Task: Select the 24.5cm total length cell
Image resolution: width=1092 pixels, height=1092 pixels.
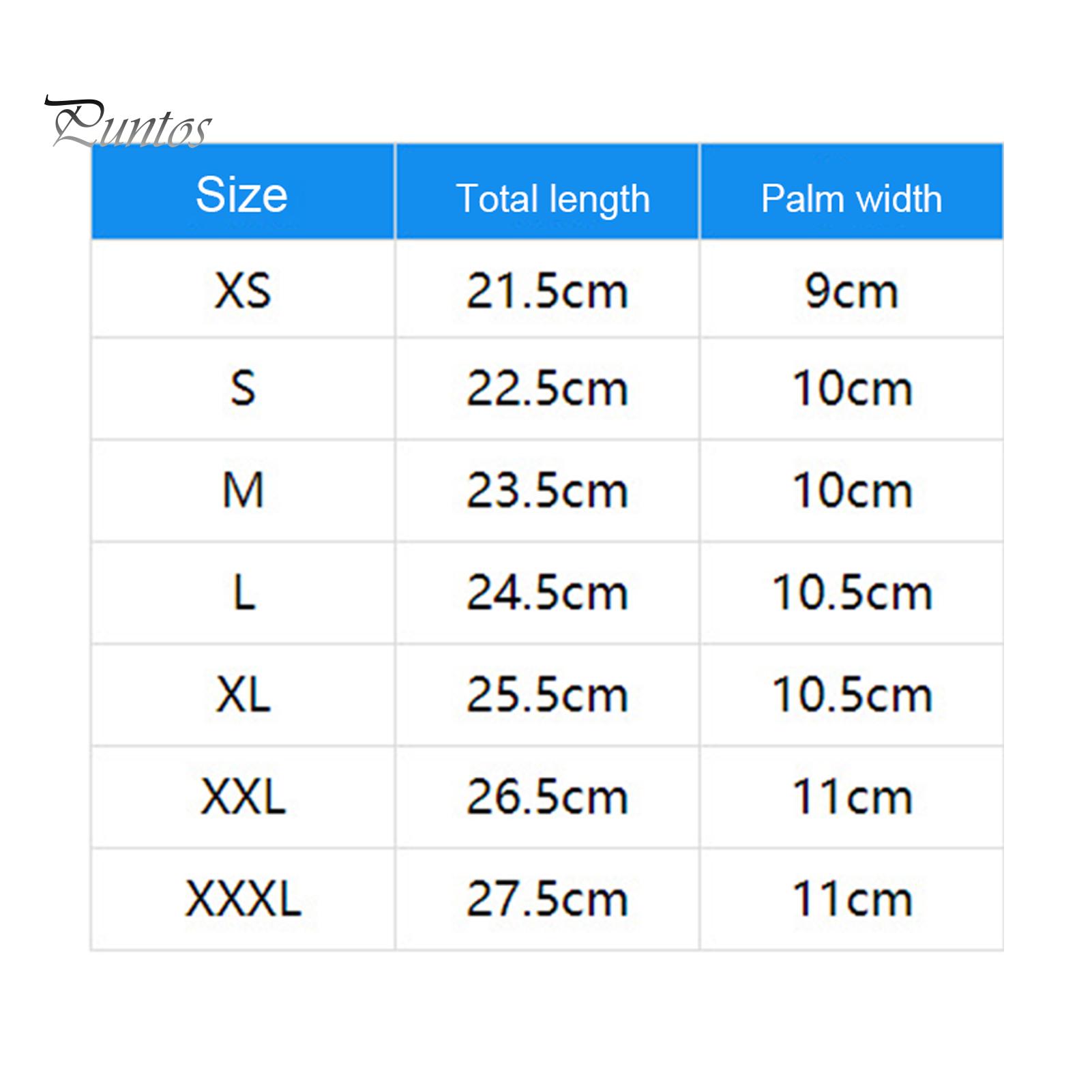Action: click(547, 592)
